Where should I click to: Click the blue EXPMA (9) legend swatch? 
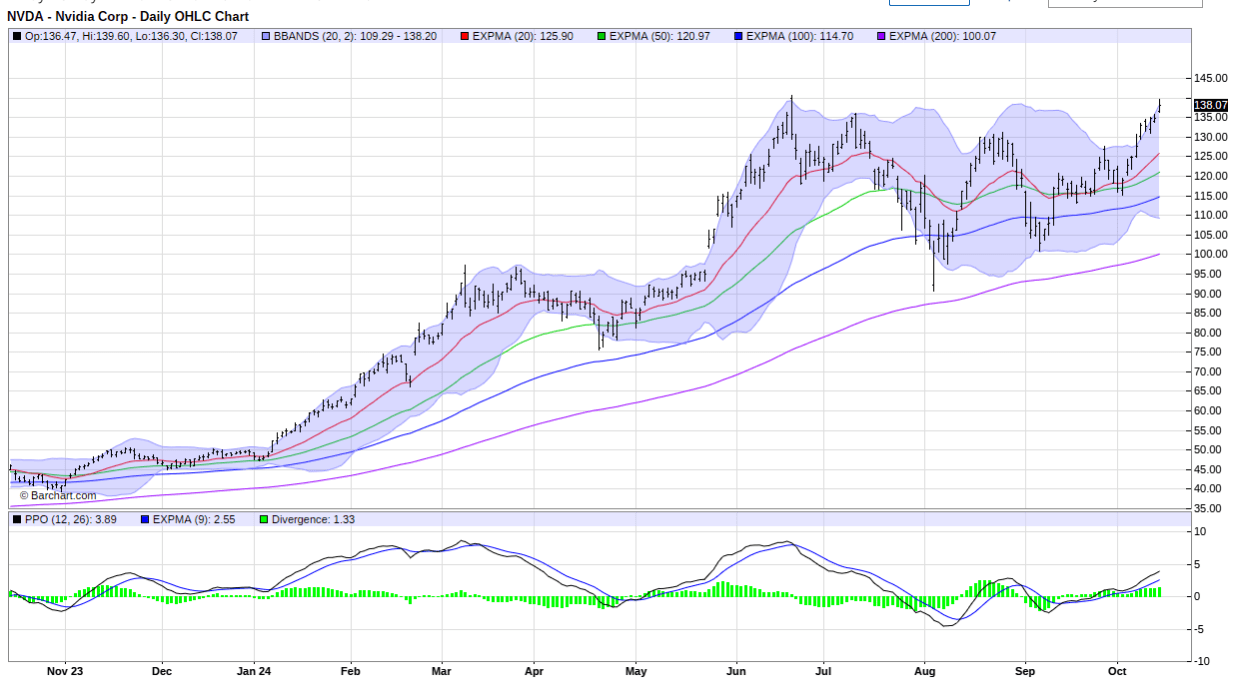click(x=145, y=519)
